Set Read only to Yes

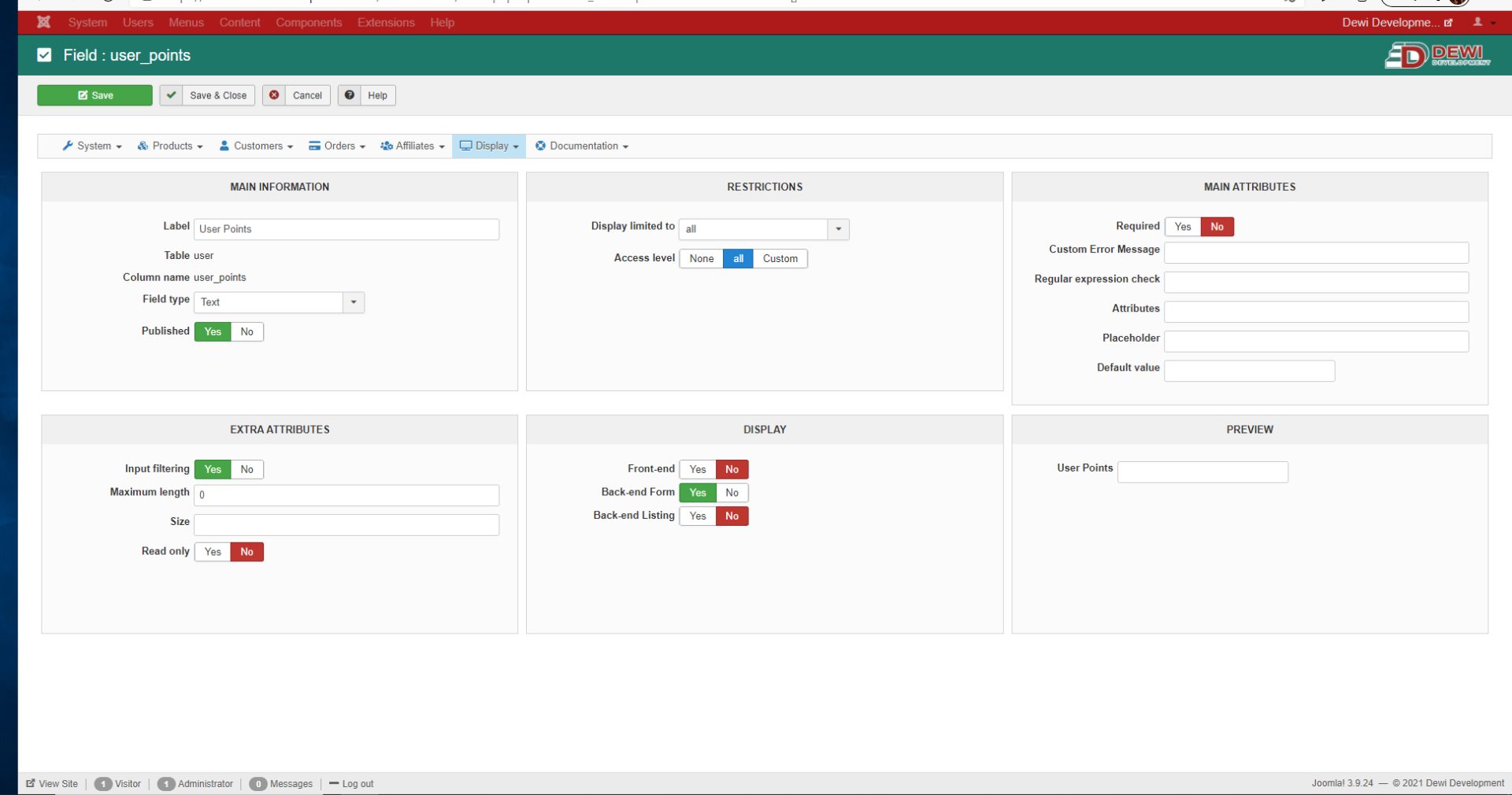(x=213, y=552)
